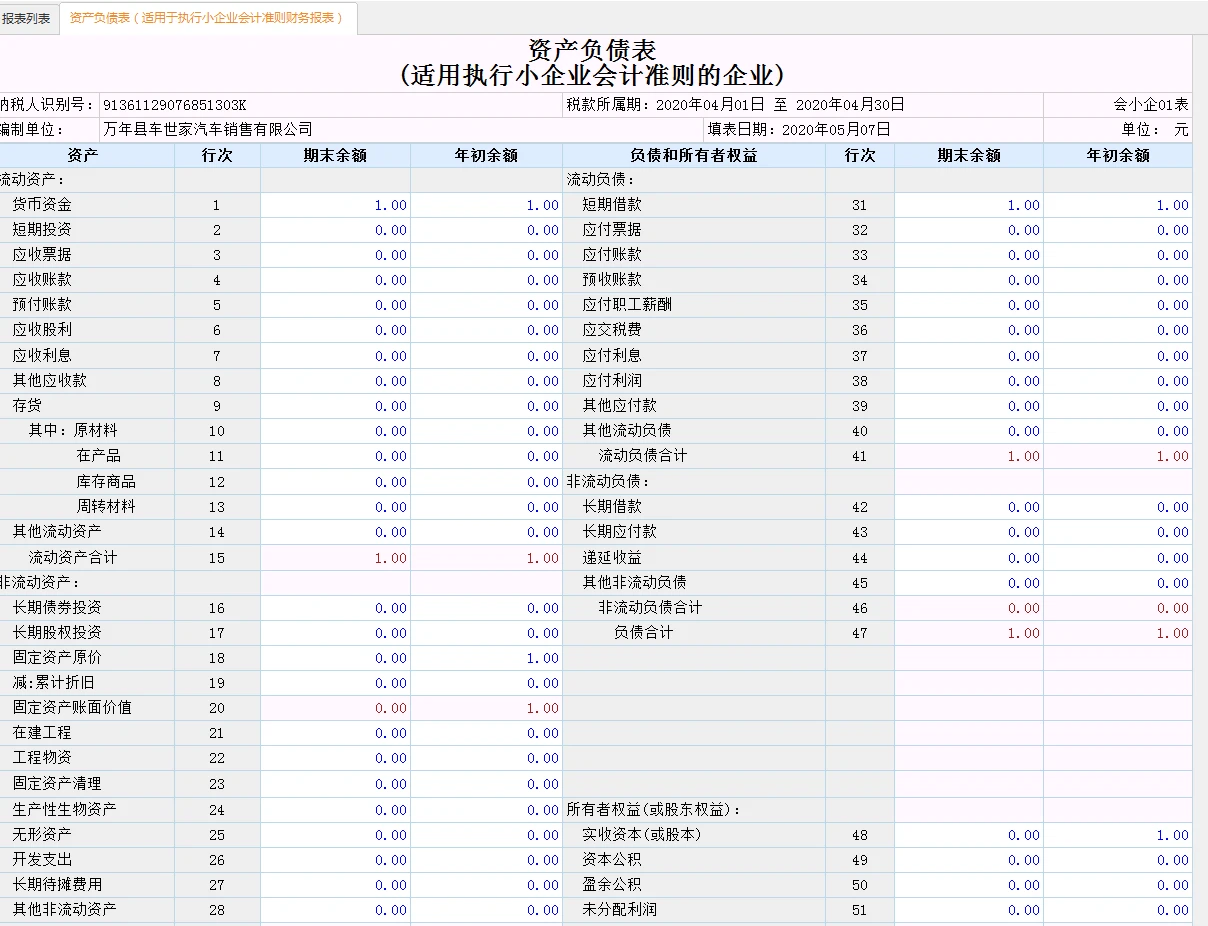Edit 长期借款 期末余额 field
Image resolution: width=1208 pixels, height=926 pixels.
pyautogui.click(x=969, y=507)
